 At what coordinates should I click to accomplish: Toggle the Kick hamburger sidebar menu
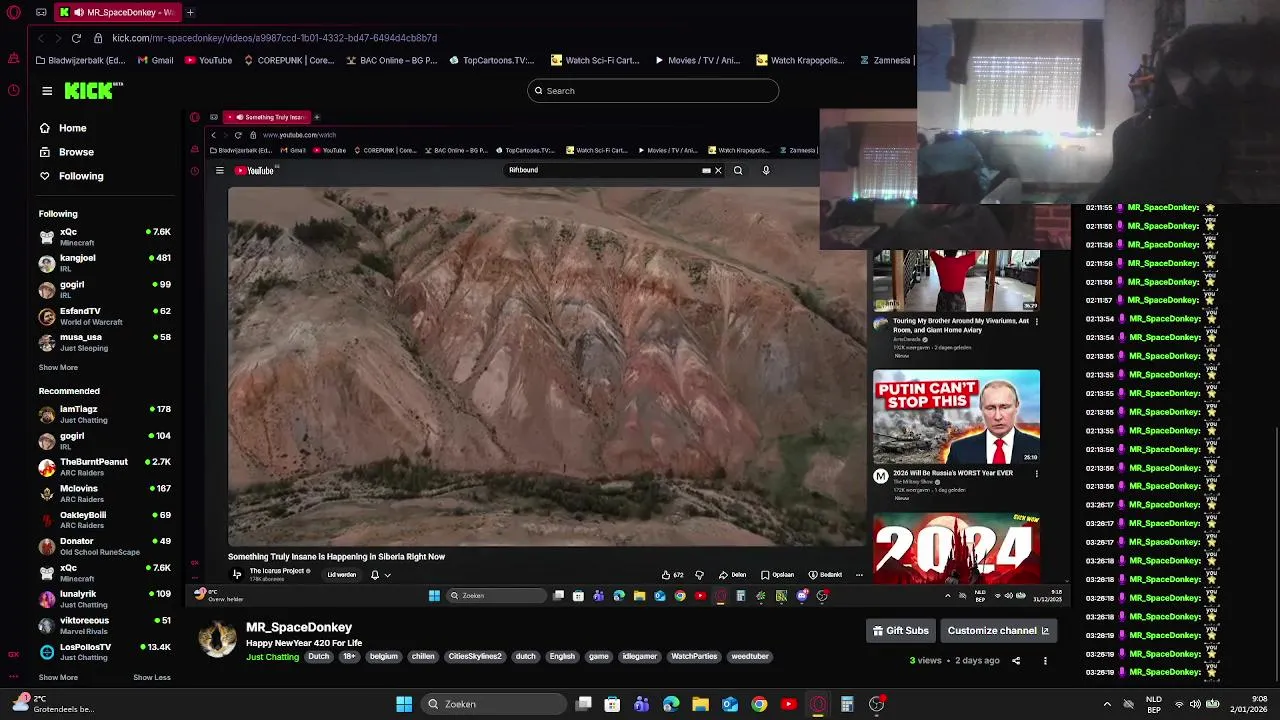[47, 91]
